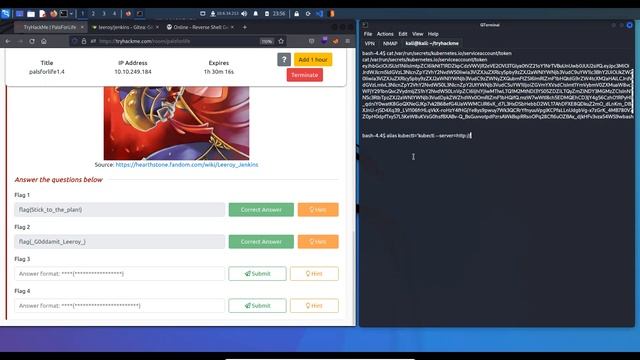Viewport: 640px width, 360px height.
Task: Switch to workspace 4
Action: 114,14
